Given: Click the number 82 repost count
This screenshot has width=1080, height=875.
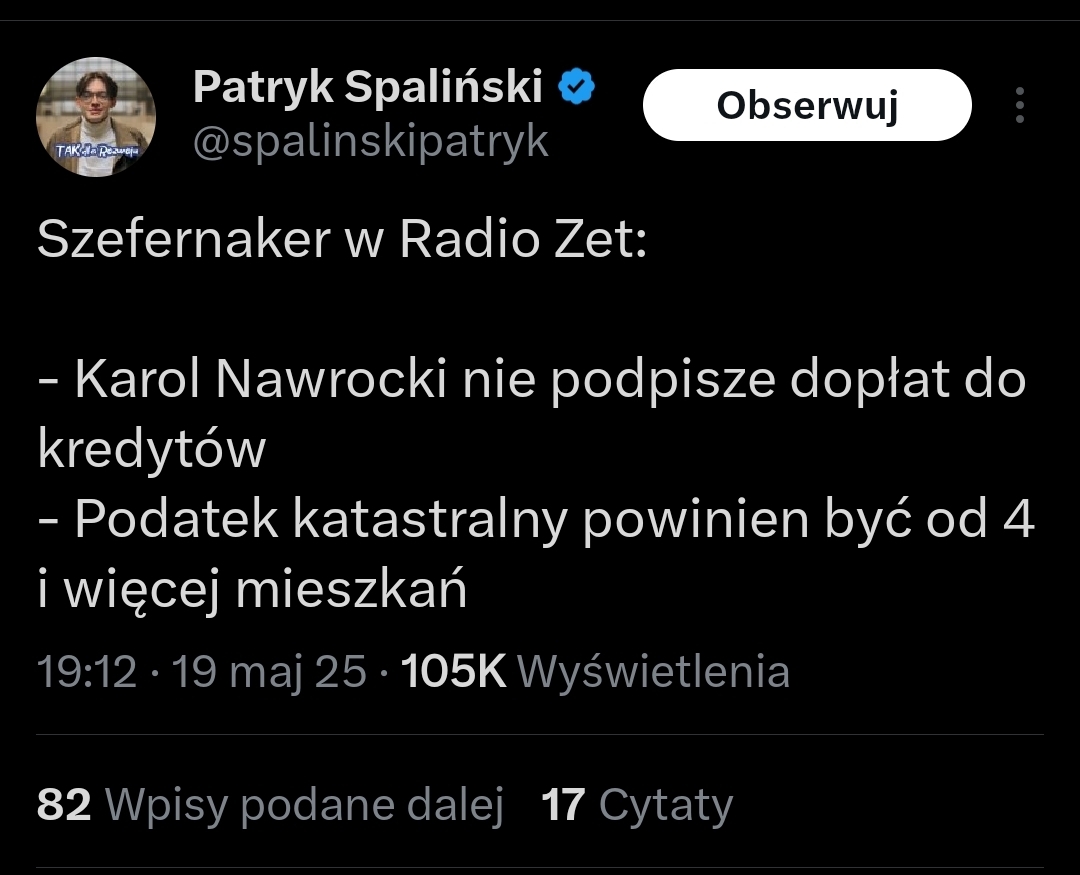Looking at the screenshot, I should pos(64,805).
